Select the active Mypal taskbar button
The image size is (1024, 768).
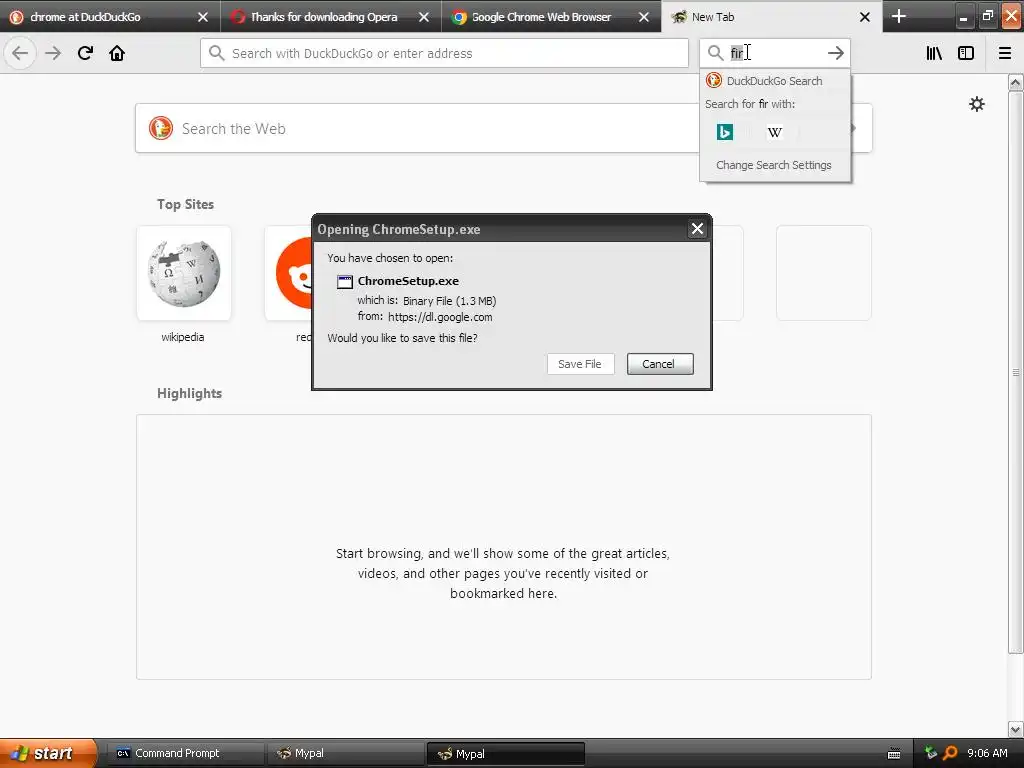click(505, 754)
